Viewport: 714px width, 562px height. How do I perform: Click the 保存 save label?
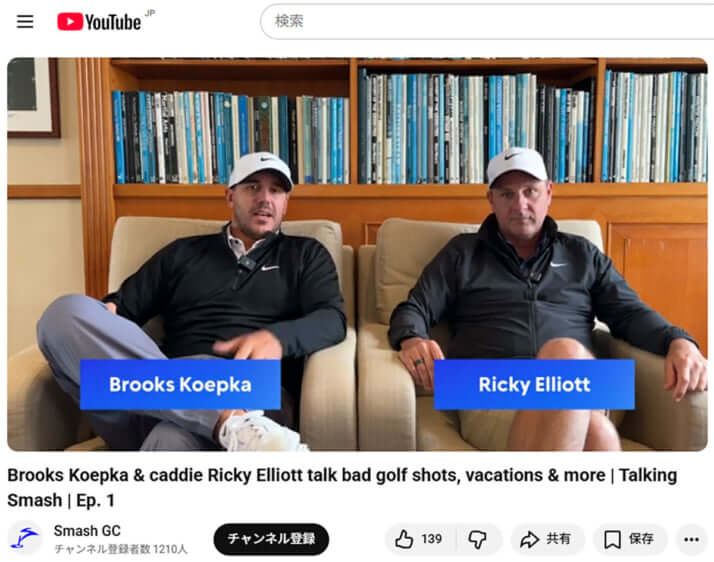641,539
